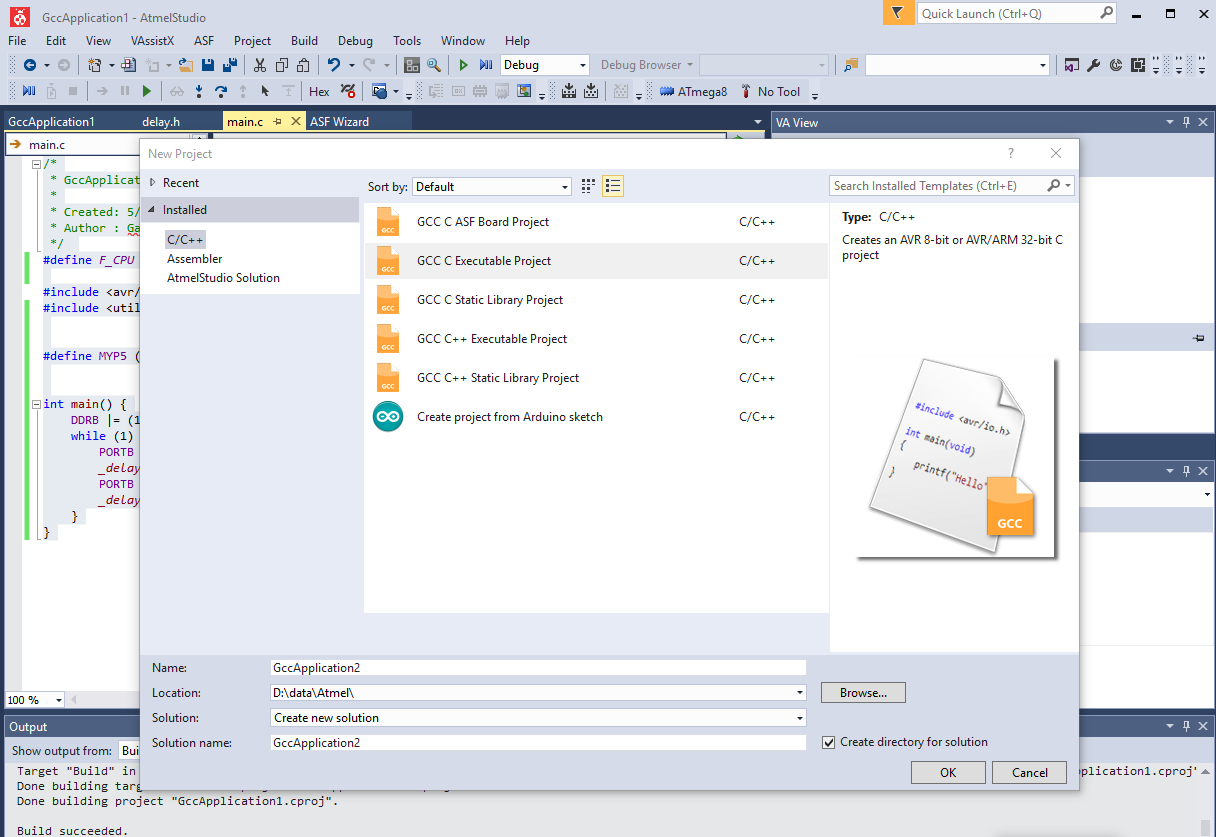The image size is (1216, 837).
Task: Click the dialog help question mark
Action: click(x=1011, y=153)
